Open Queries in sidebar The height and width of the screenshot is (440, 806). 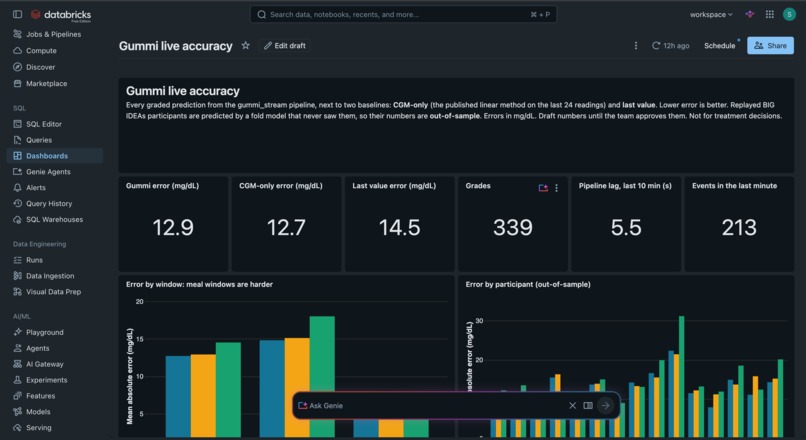click(x=39, y=140)
